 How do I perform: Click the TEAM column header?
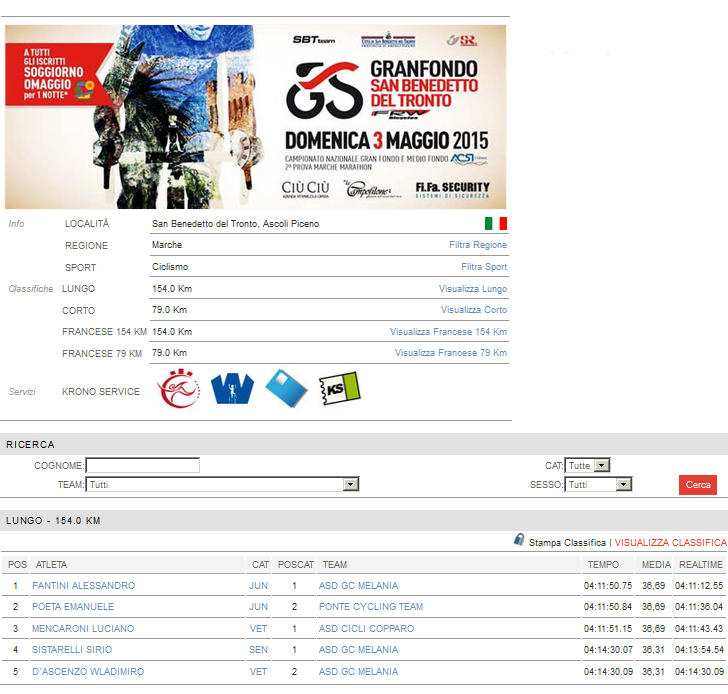pyautogui.click(x=335, y=564)
